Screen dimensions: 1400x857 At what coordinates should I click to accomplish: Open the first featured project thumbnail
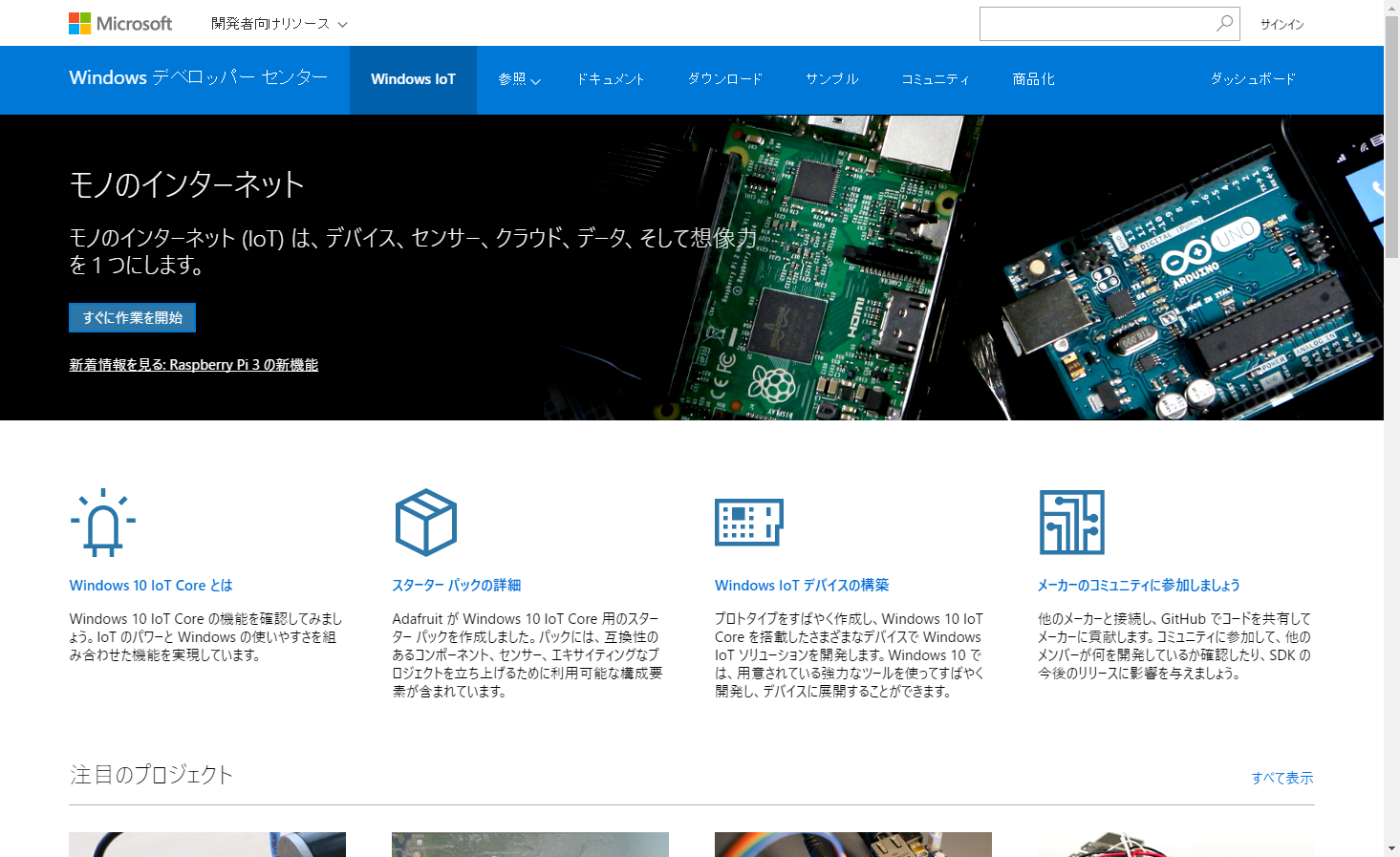(x=207, y=844)
